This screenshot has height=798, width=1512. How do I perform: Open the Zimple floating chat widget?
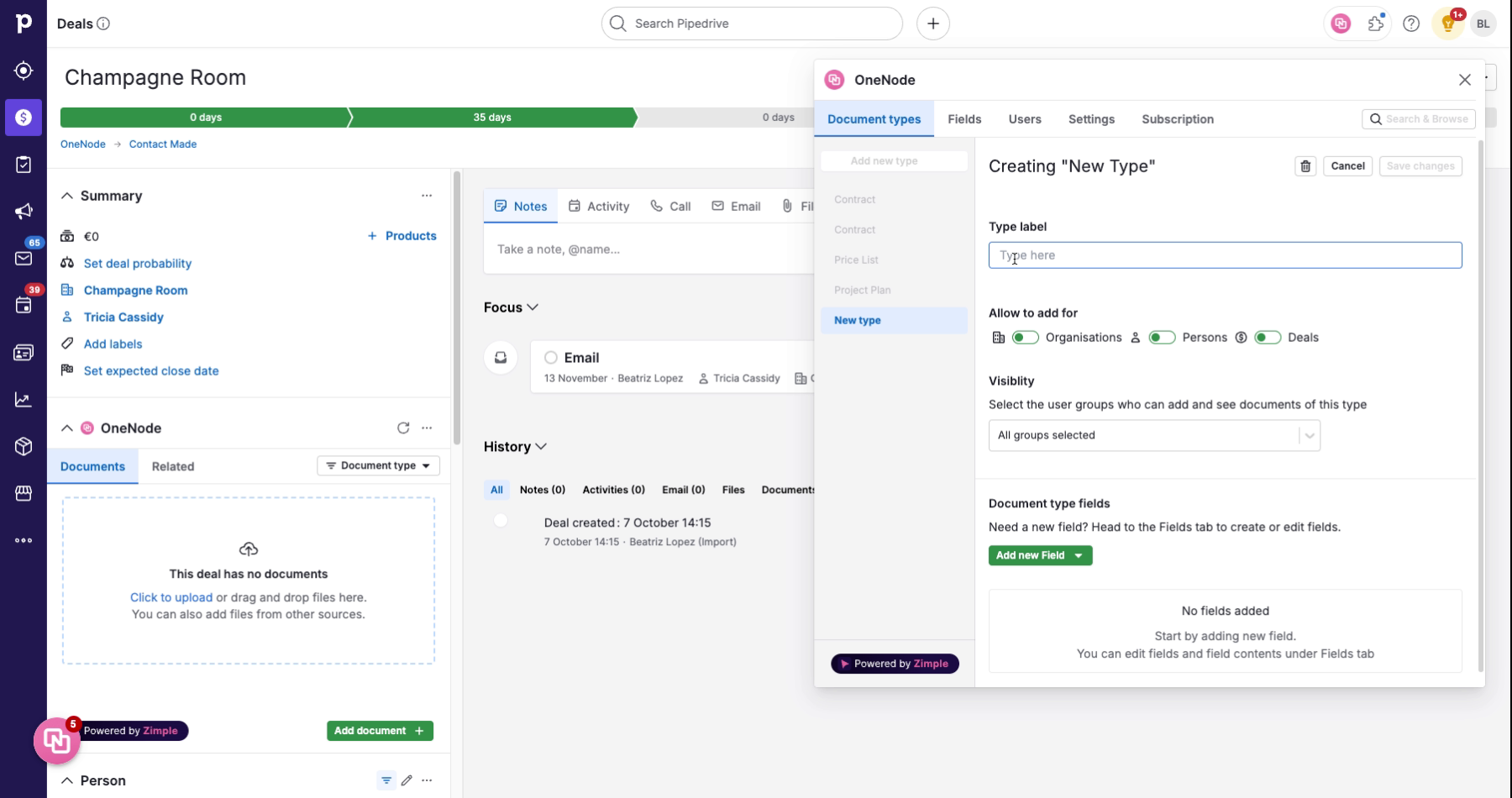57,741
